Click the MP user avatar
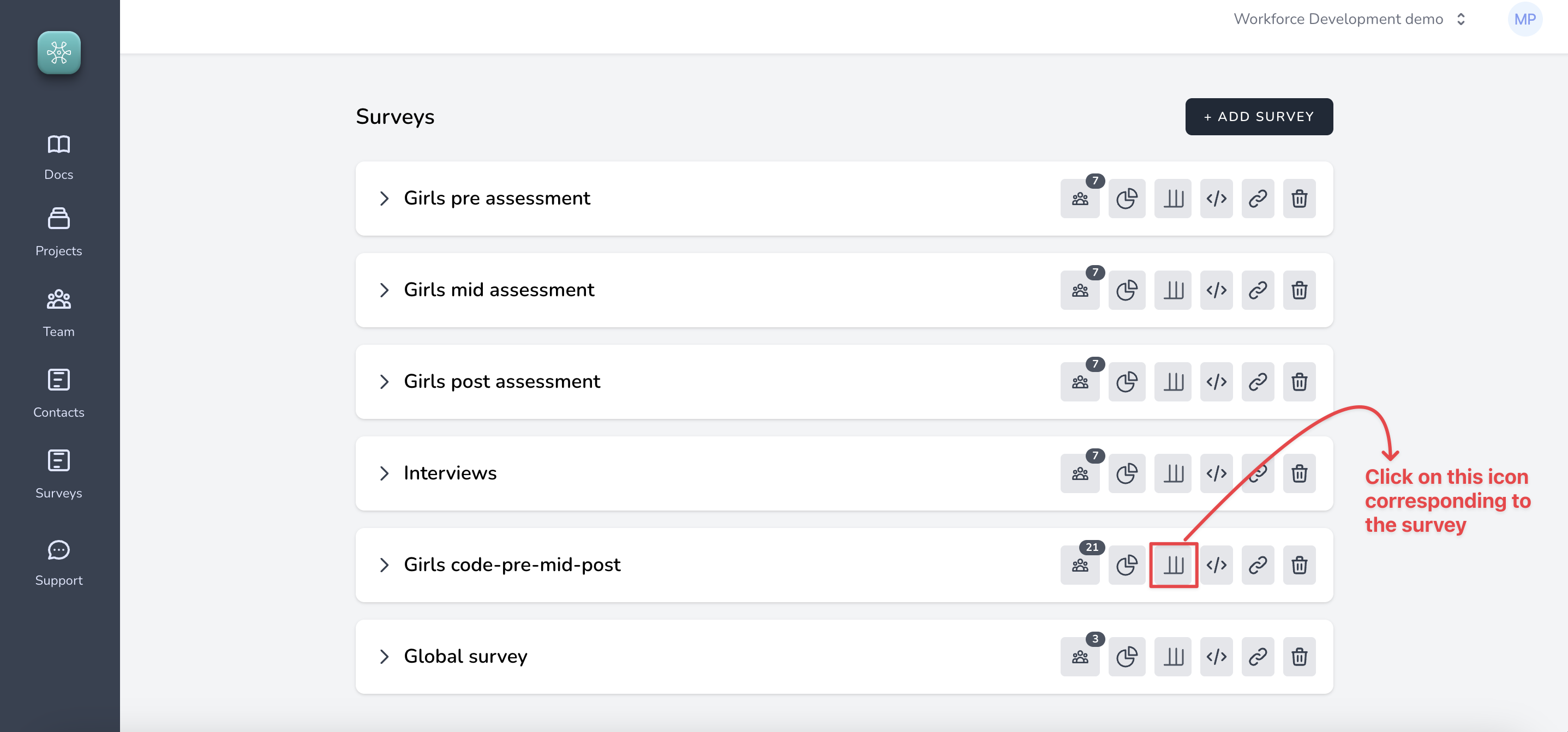The image size is (1568, 732). click(1524, 20)
